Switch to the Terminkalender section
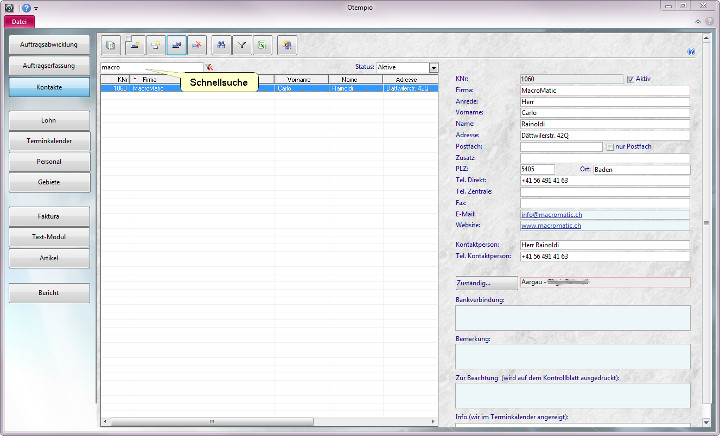This screenshot has width=720, height=436. click(49, 141)
